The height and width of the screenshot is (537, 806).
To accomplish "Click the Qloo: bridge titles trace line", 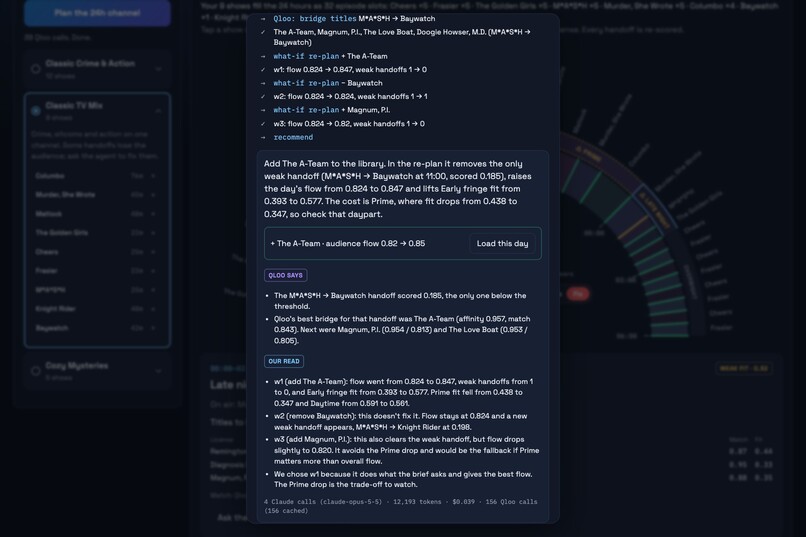I will [354, 18].
